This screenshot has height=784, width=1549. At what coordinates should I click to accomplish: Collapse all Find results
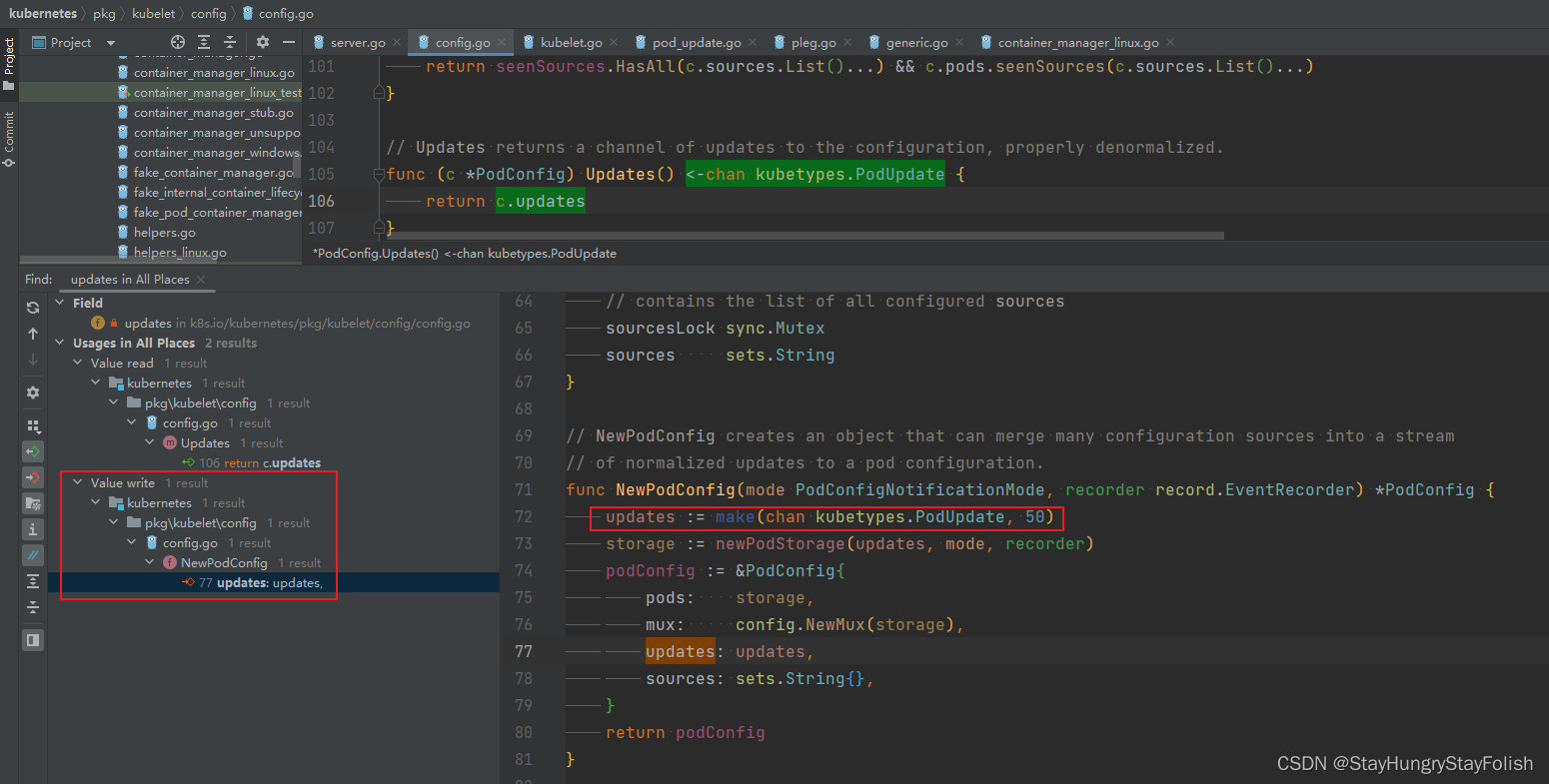click(33, 607)
